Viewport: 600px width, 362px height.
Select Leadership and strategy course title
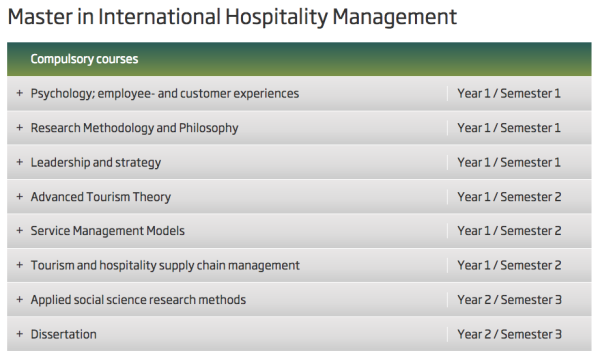click(x=96, y=163)
